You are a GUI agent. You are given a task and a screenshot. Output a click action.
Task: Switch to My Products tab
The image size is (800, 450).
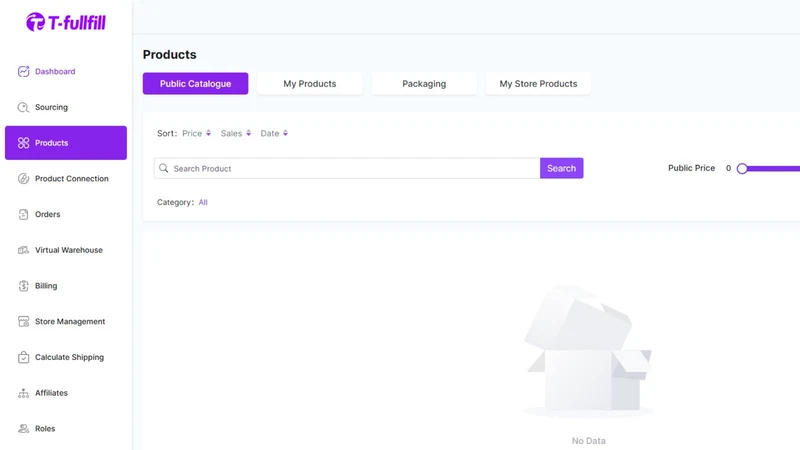tap(310, 84)
